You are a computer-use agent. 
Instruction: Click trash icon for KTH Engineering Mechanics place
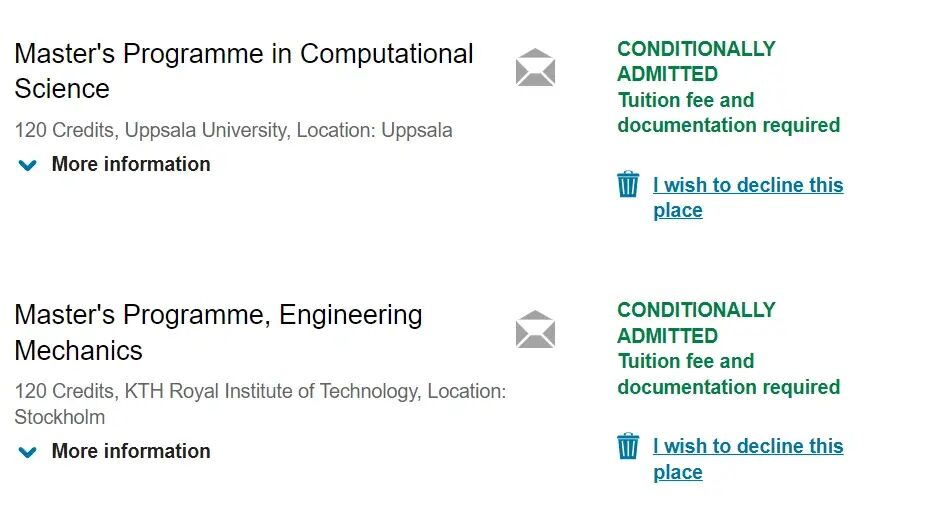[627, 446]
